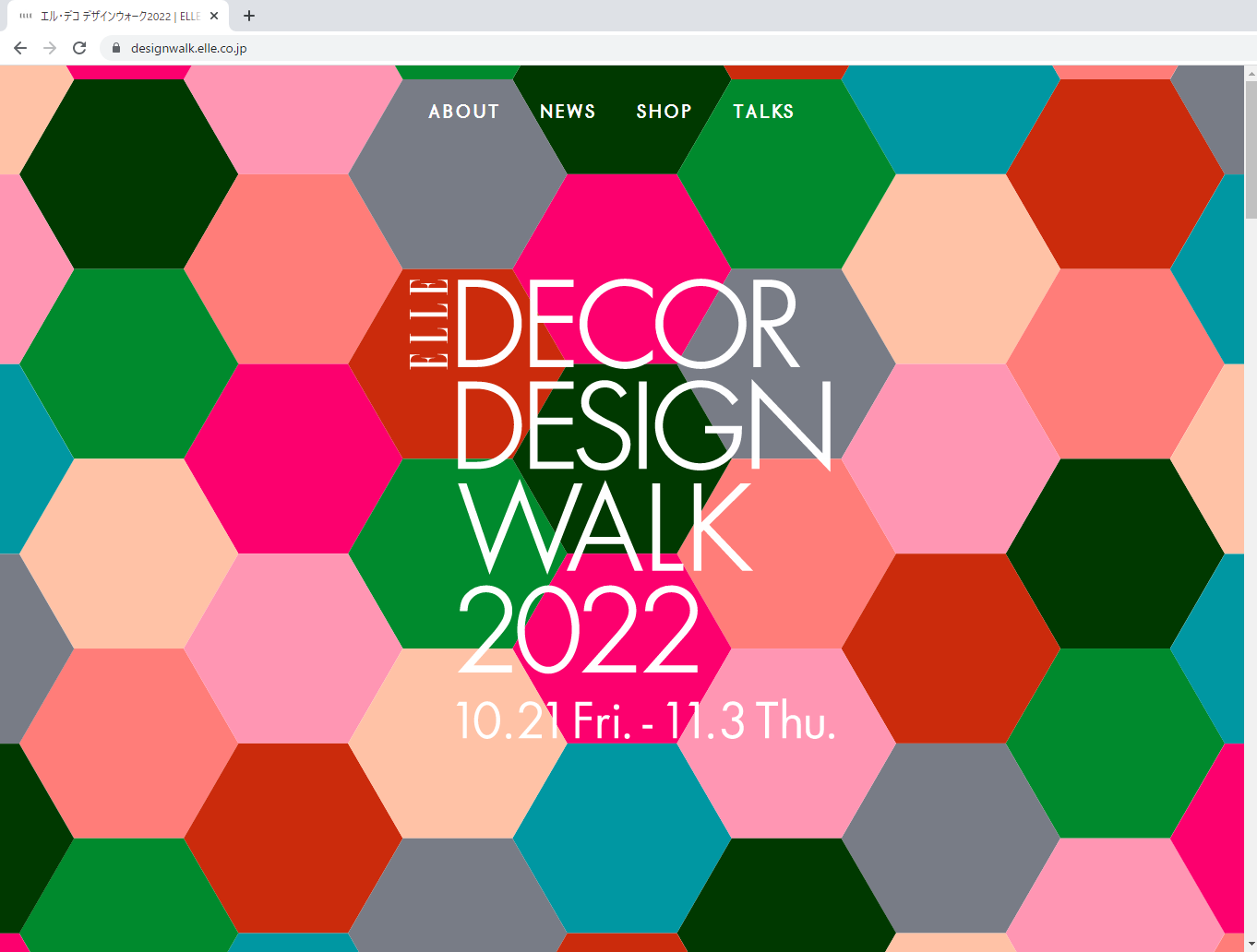Screen dimensions: 1257x952
Task: View site security lock information
Action: [115, 48]
